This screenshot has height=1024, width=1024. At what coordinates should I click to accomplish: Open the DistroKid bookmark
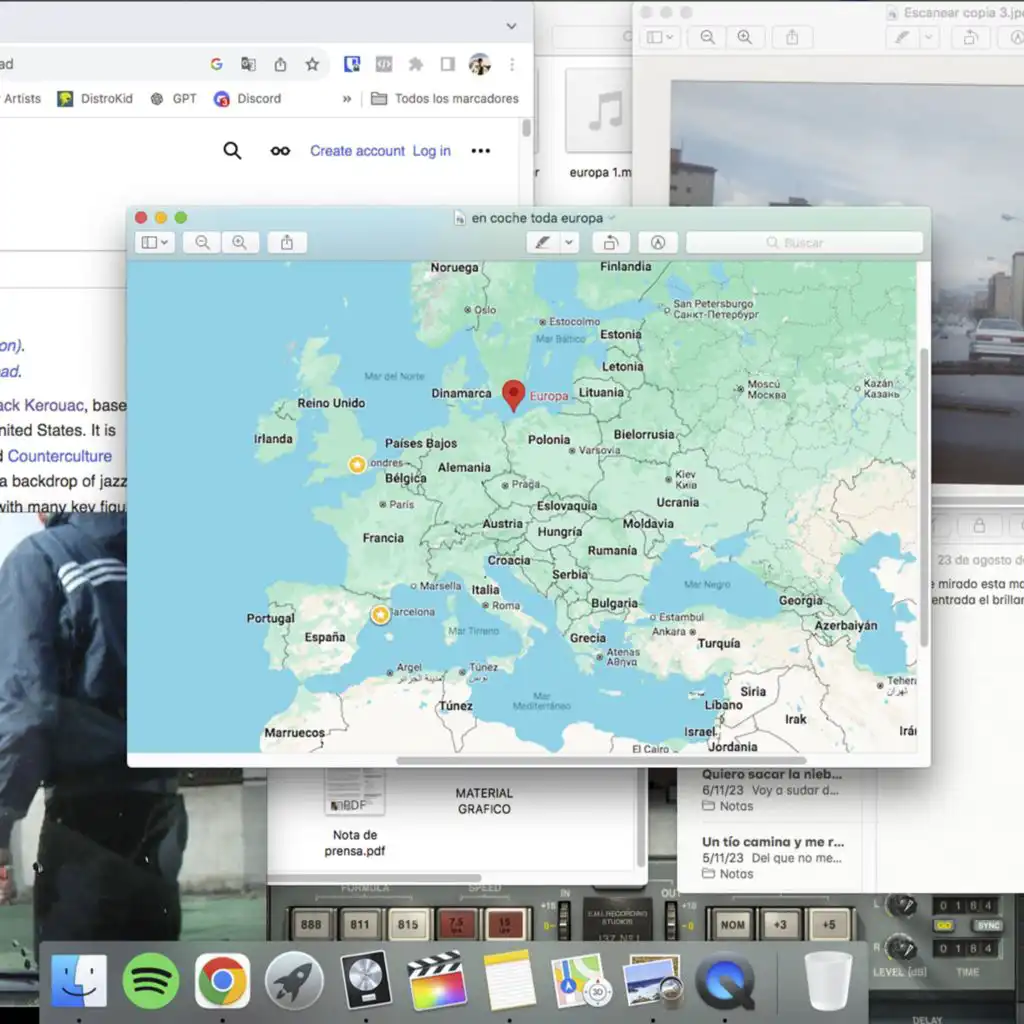click(x=95, y=99)
